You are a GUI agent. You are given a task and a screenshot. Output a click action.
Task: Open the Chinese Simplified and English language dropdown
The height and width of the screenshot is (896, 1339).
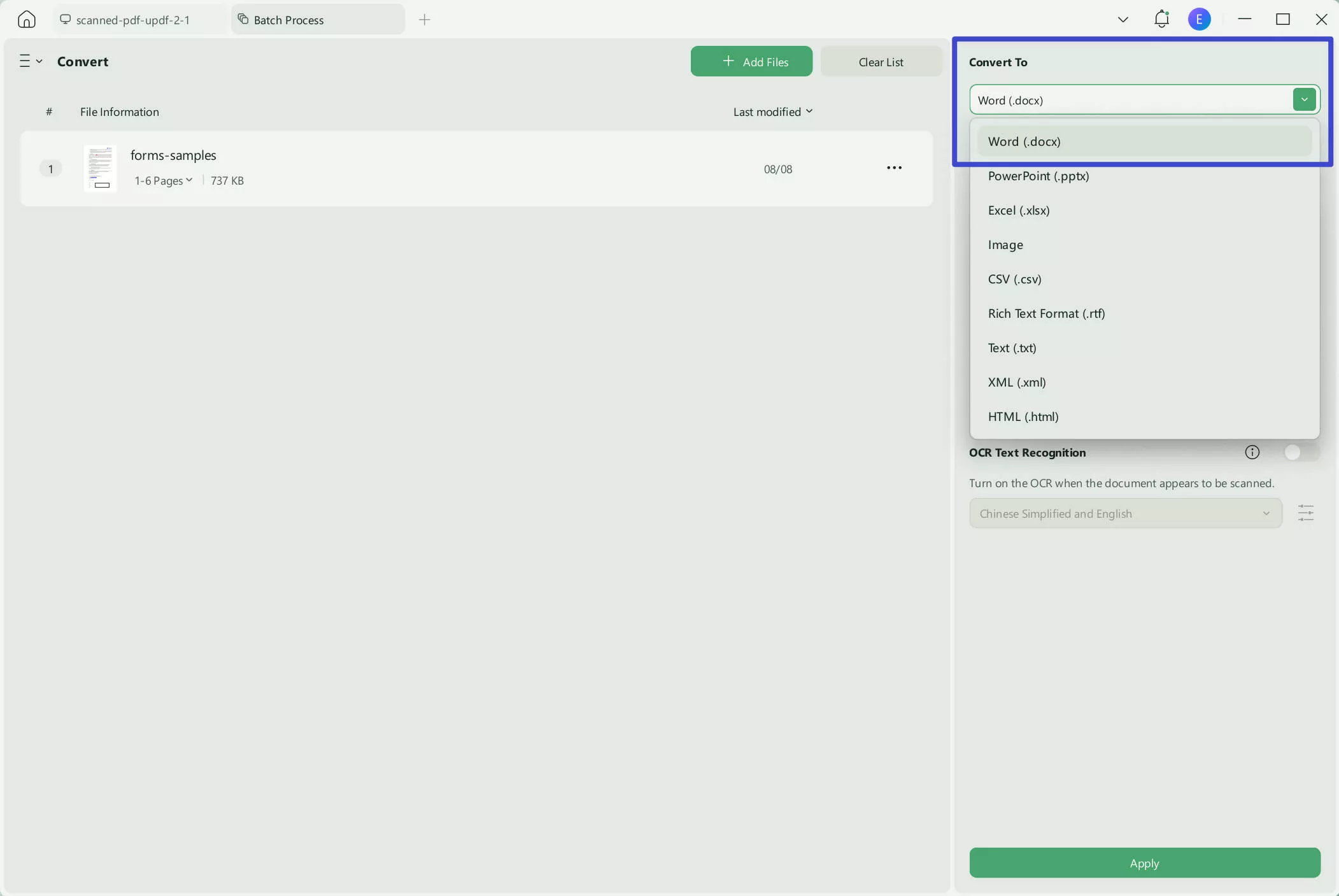(x=1125, y=513)
